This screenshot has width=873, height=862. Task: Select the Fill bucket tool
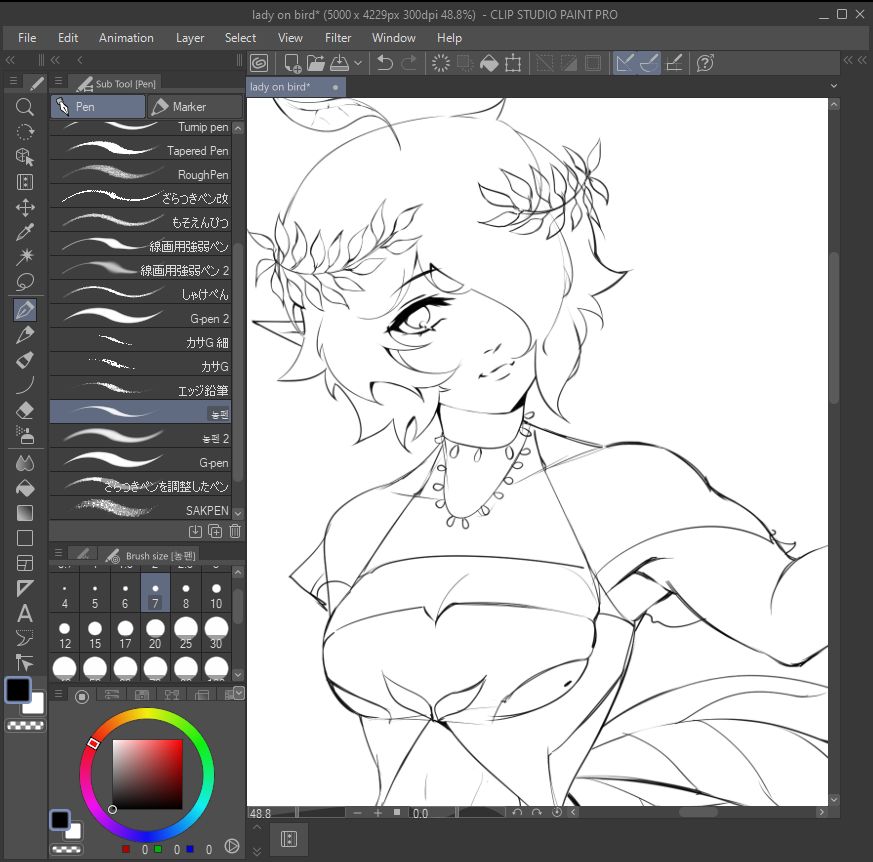point(24,488)
